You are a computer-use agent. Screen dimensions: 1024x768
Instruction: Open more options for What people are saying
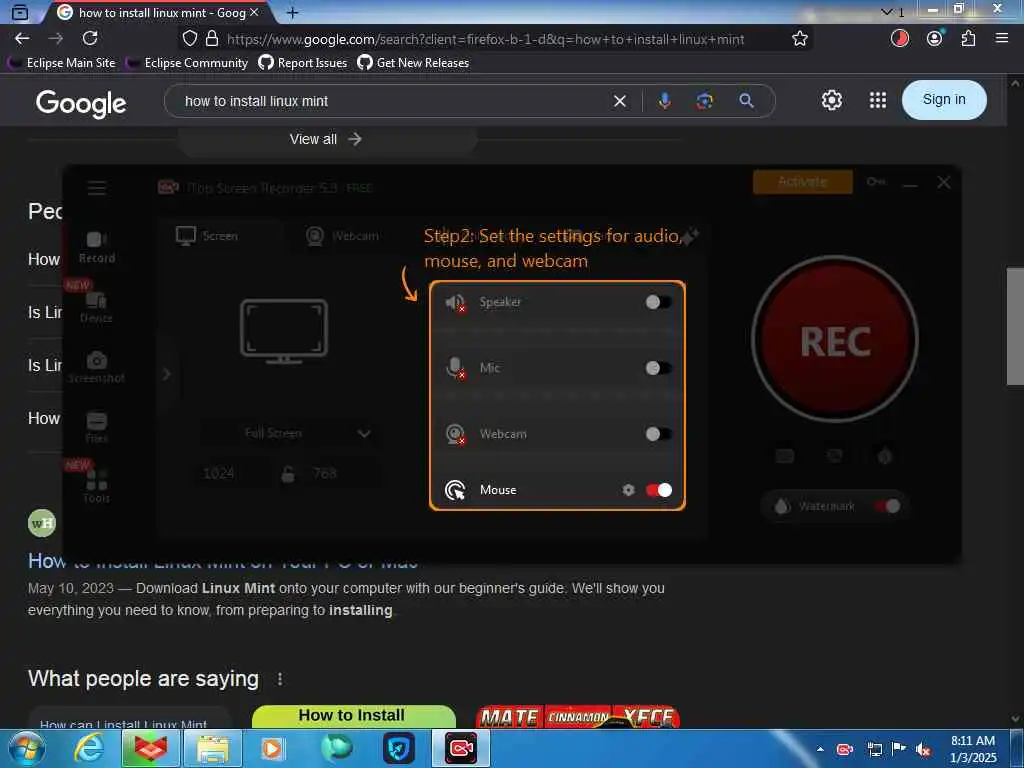pos(280,679)
